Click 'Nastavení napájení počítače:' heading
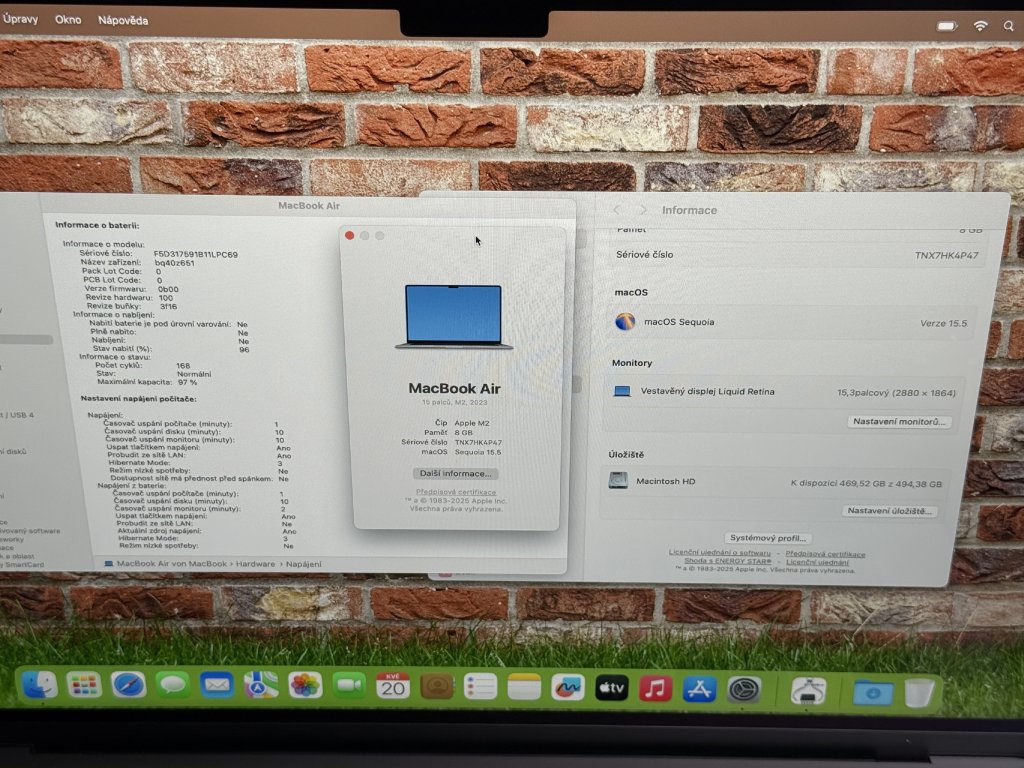 138,398
